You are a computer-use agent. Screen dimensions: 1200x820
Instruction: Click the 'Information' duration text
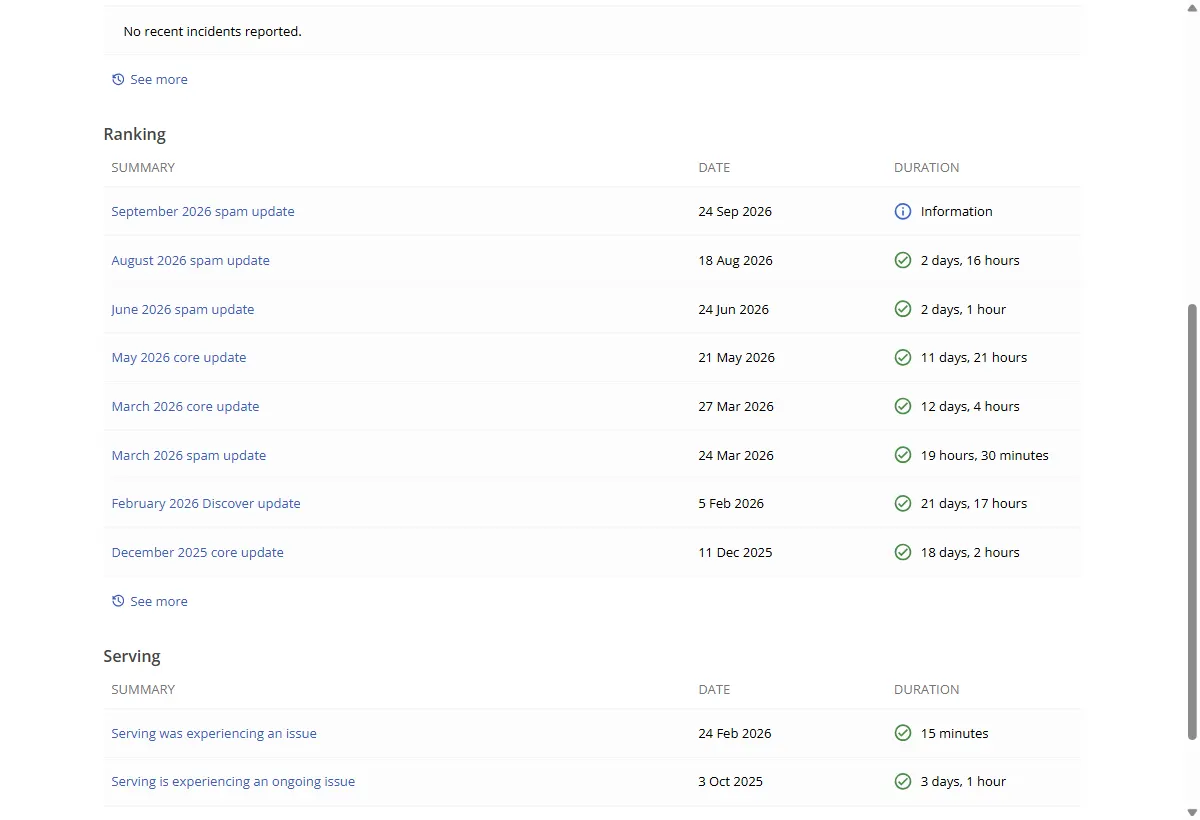click(x=957, y=211)
